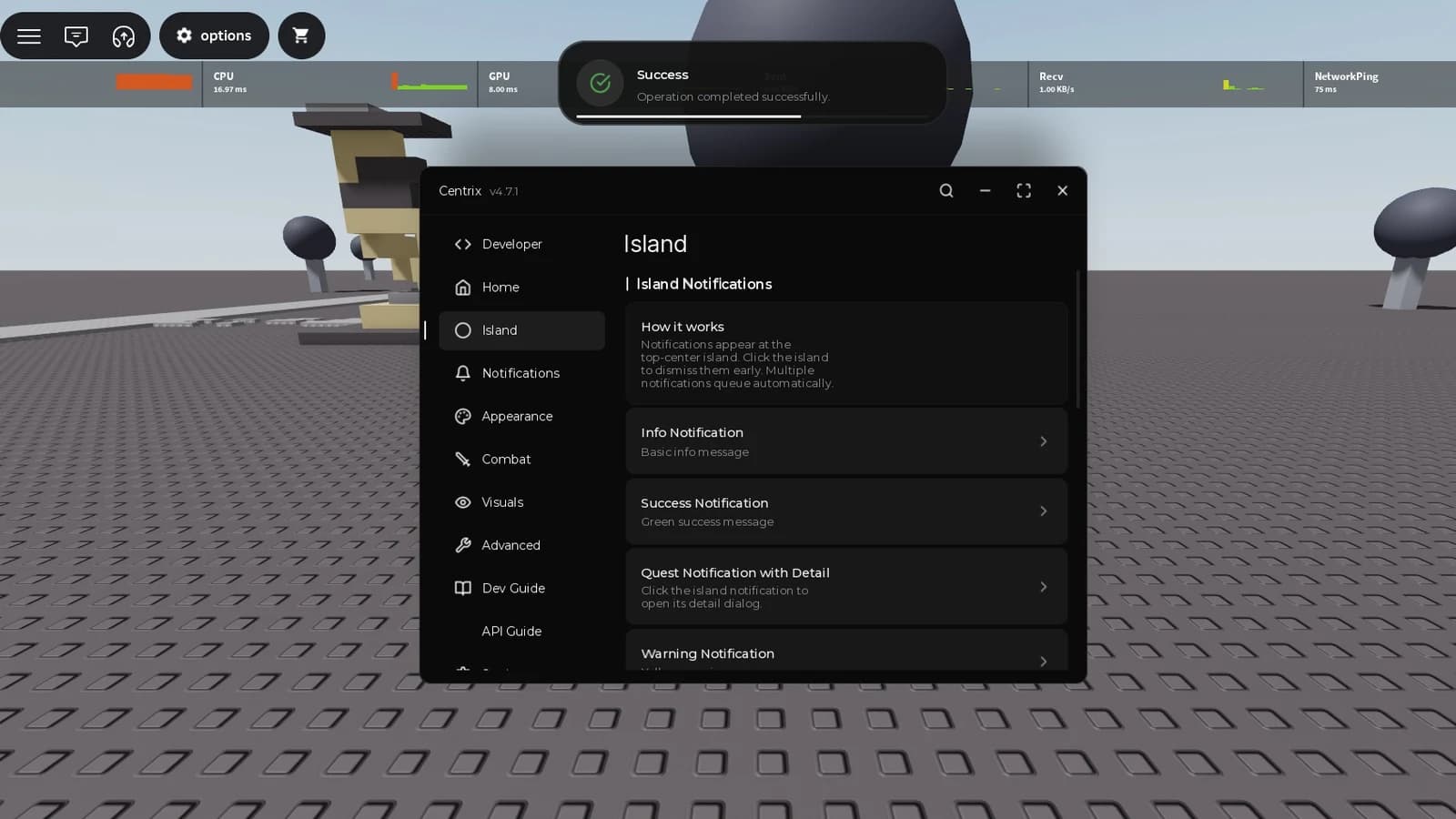Trigger the Info Notification row
Screen dimensions: 1456x819
point(846,441)
